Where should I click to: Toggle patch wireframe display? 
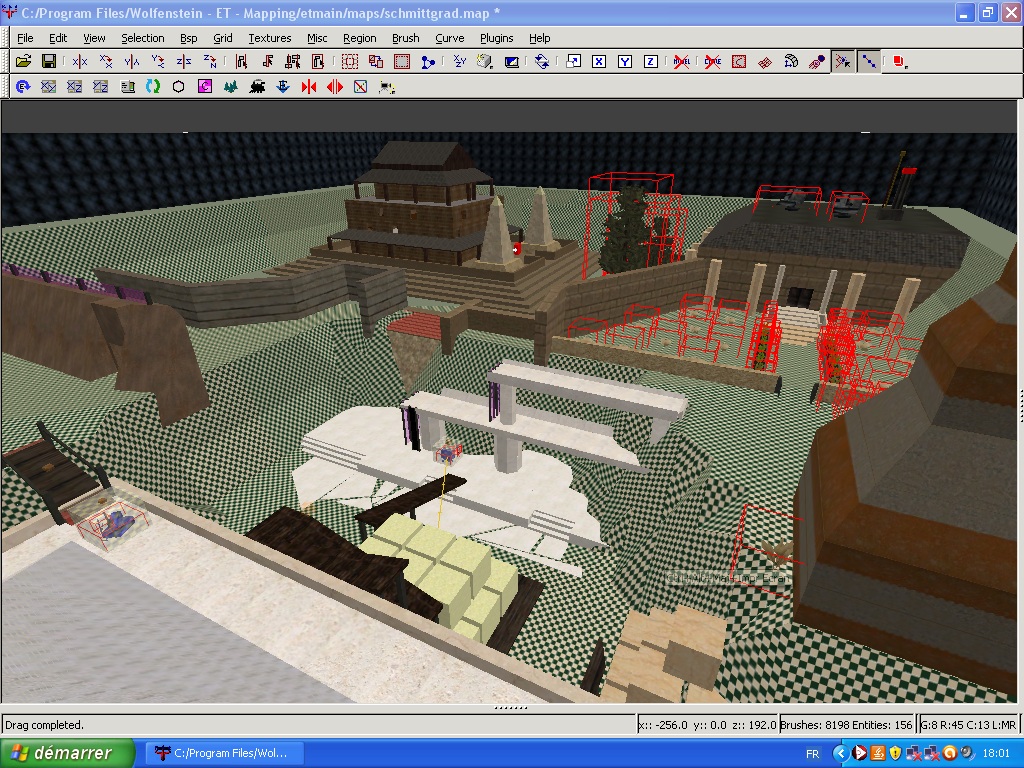[765, 61]
